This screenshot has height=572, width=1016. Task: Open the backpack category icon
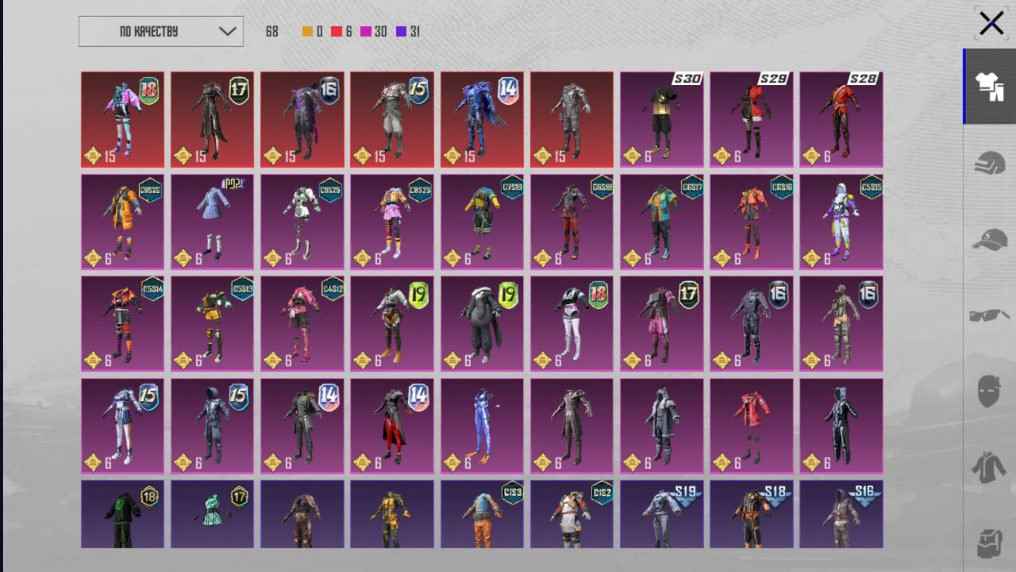pos(989,543)
